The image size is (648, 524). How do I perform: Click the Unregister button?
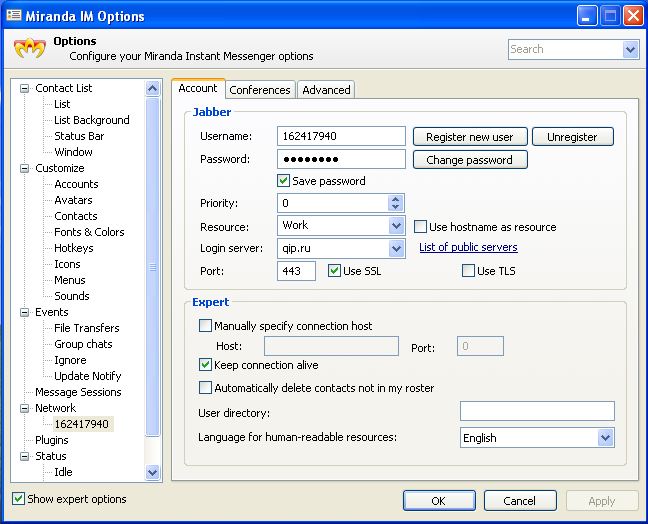572,137
